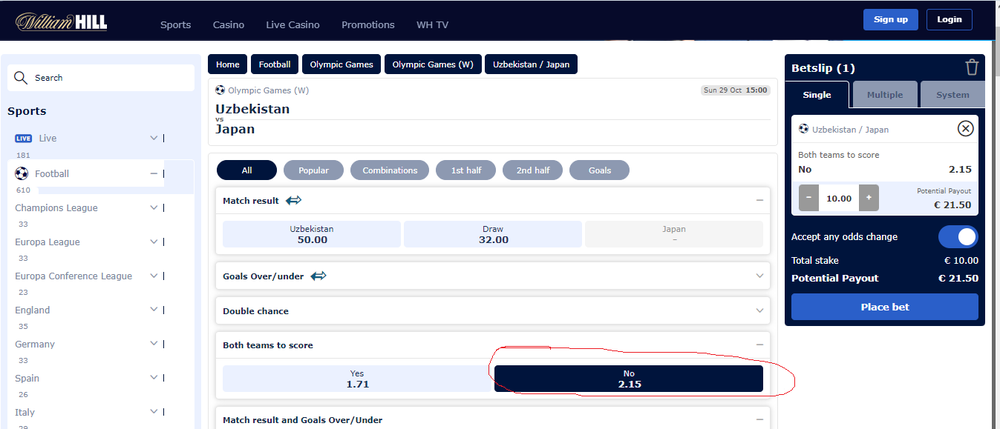Click the Live badge icon in sidebar
The height and width of the screenshot is (429, 1000).
point(24,138)
